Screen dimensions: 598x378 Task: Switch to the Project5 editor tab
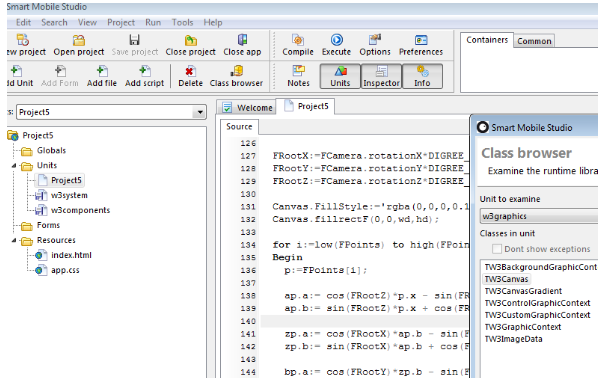pos(305,106)
